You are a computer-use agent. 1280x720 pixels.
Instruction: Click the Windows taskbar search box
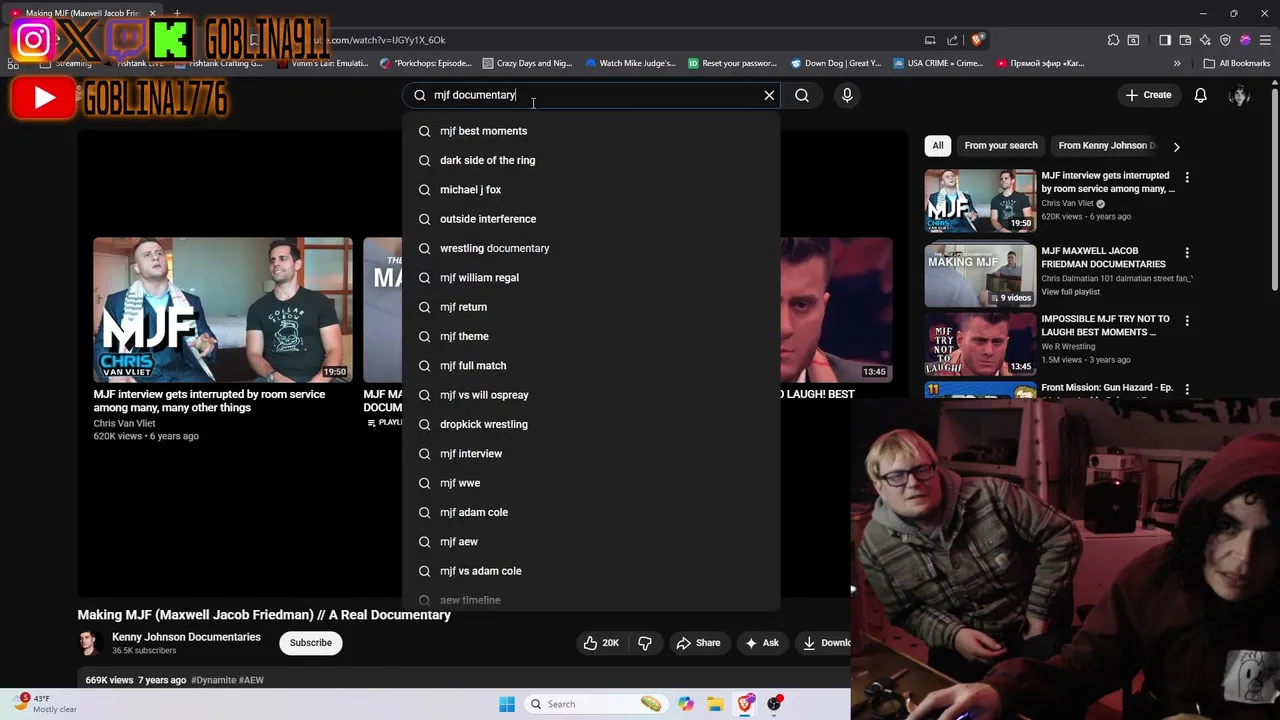(596, 704)
